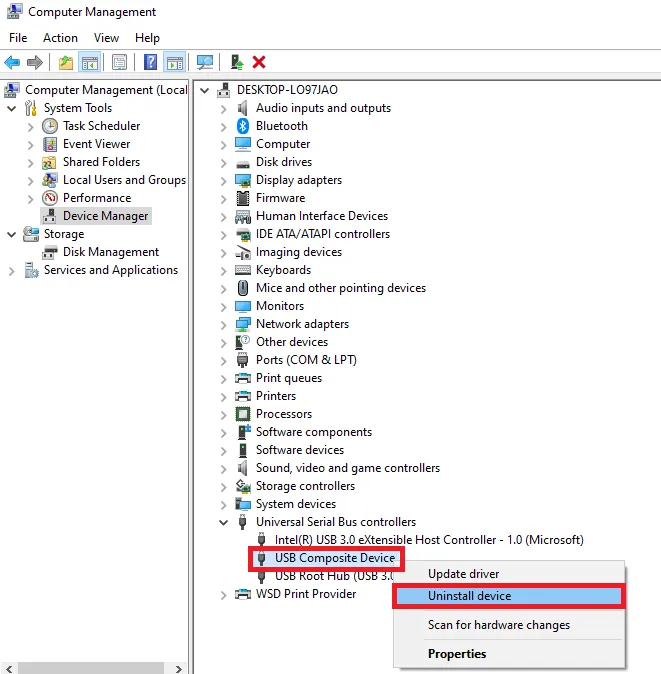
Task: Select Disk Management in left tree
Action: [x=110, y=252]
